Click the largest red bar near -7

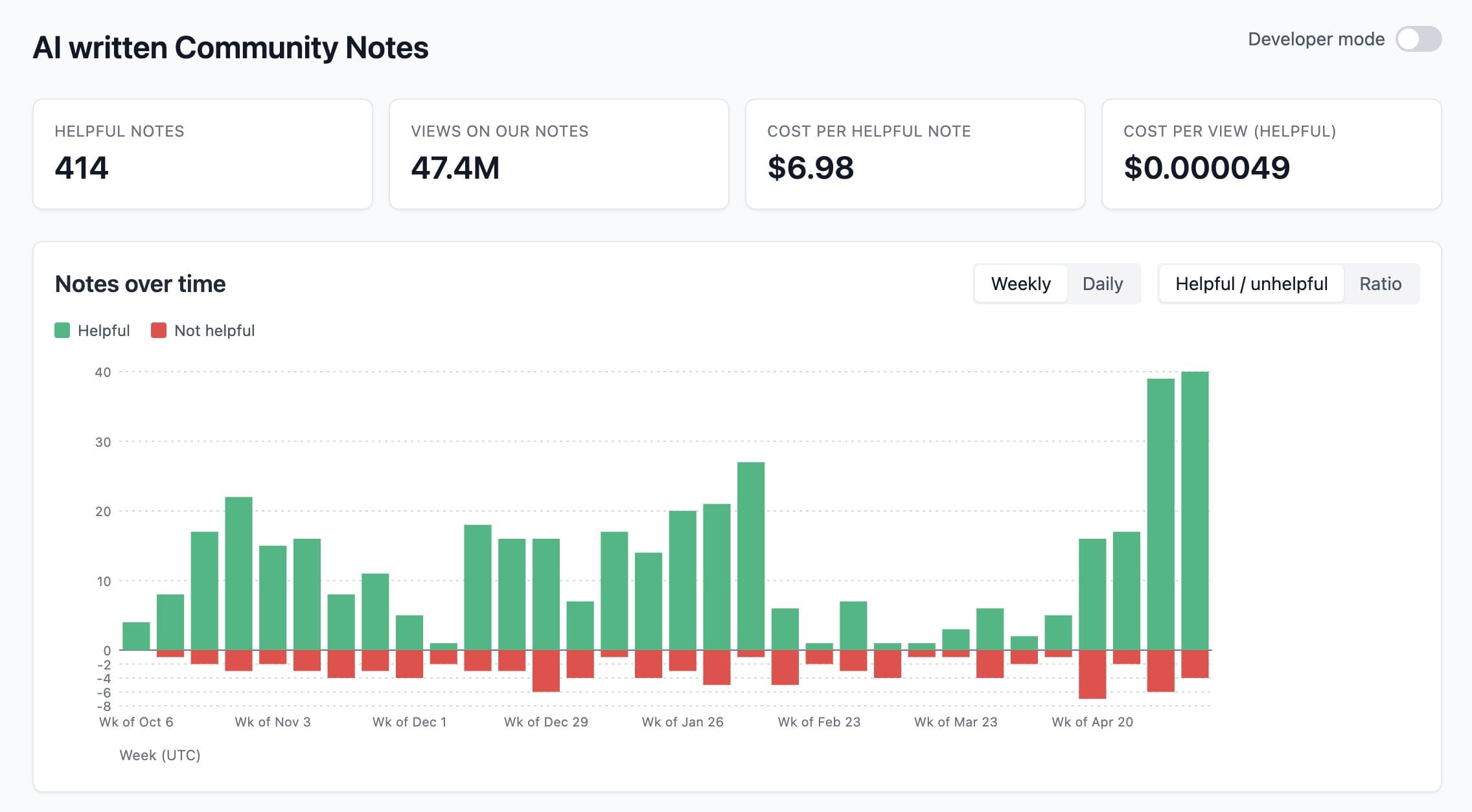[1092, 674]
